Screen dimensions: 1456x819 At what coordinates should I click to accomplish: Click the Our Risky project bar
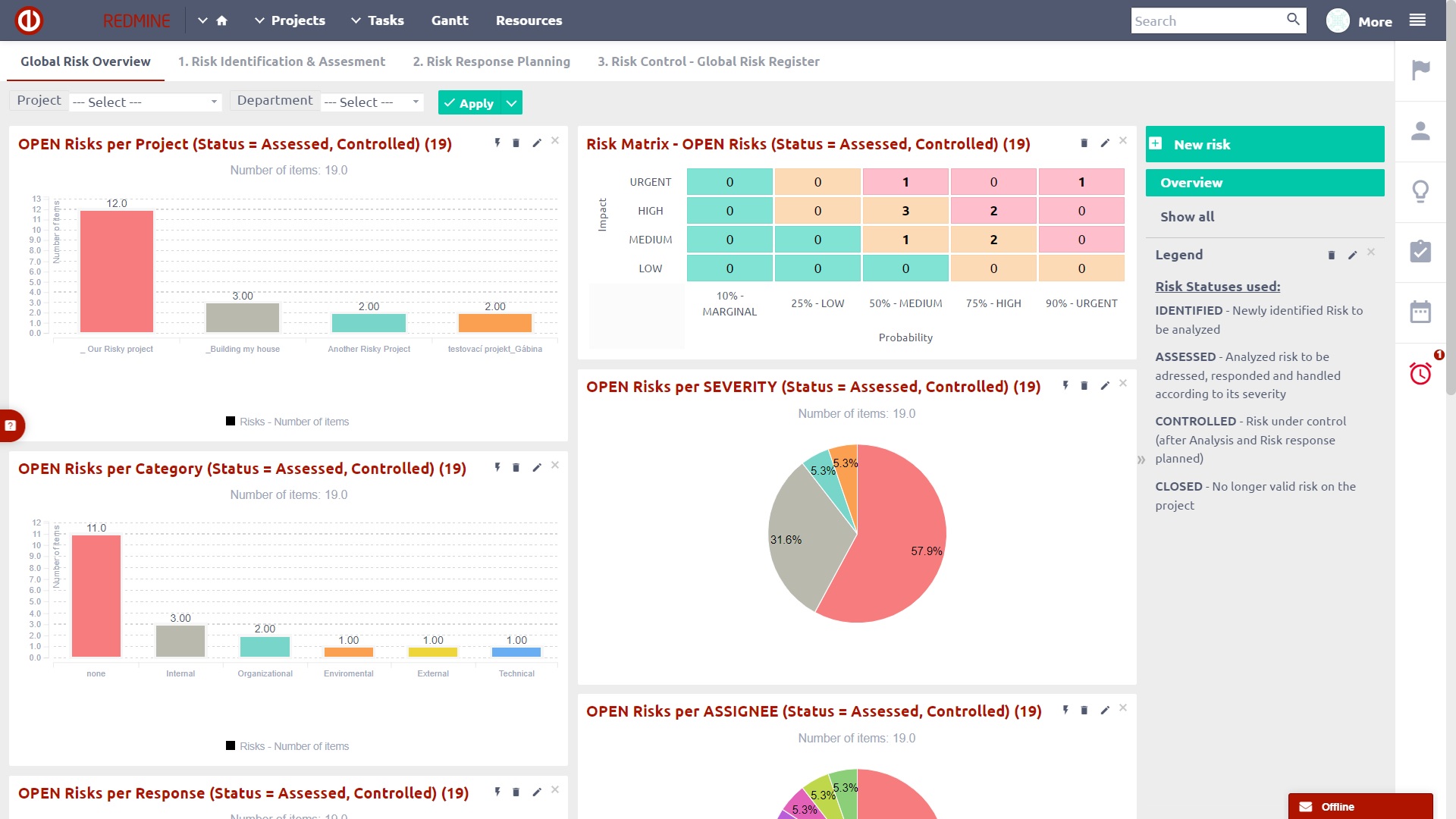[117, 271]
